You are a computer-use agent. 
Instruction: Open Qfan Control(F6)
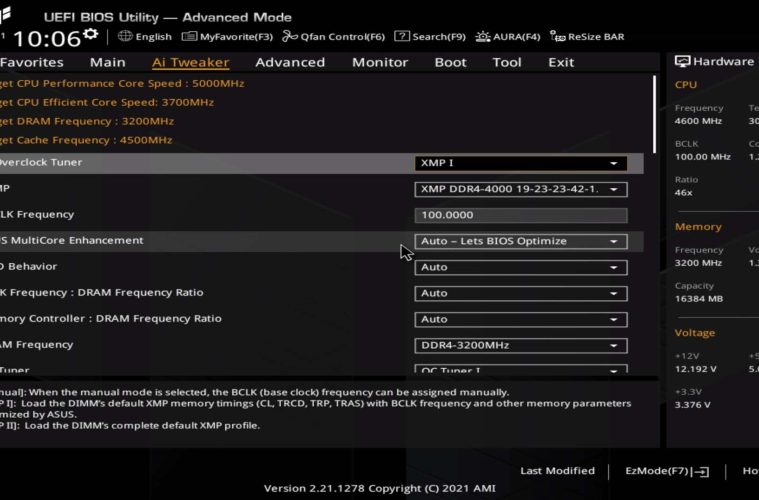334,36
